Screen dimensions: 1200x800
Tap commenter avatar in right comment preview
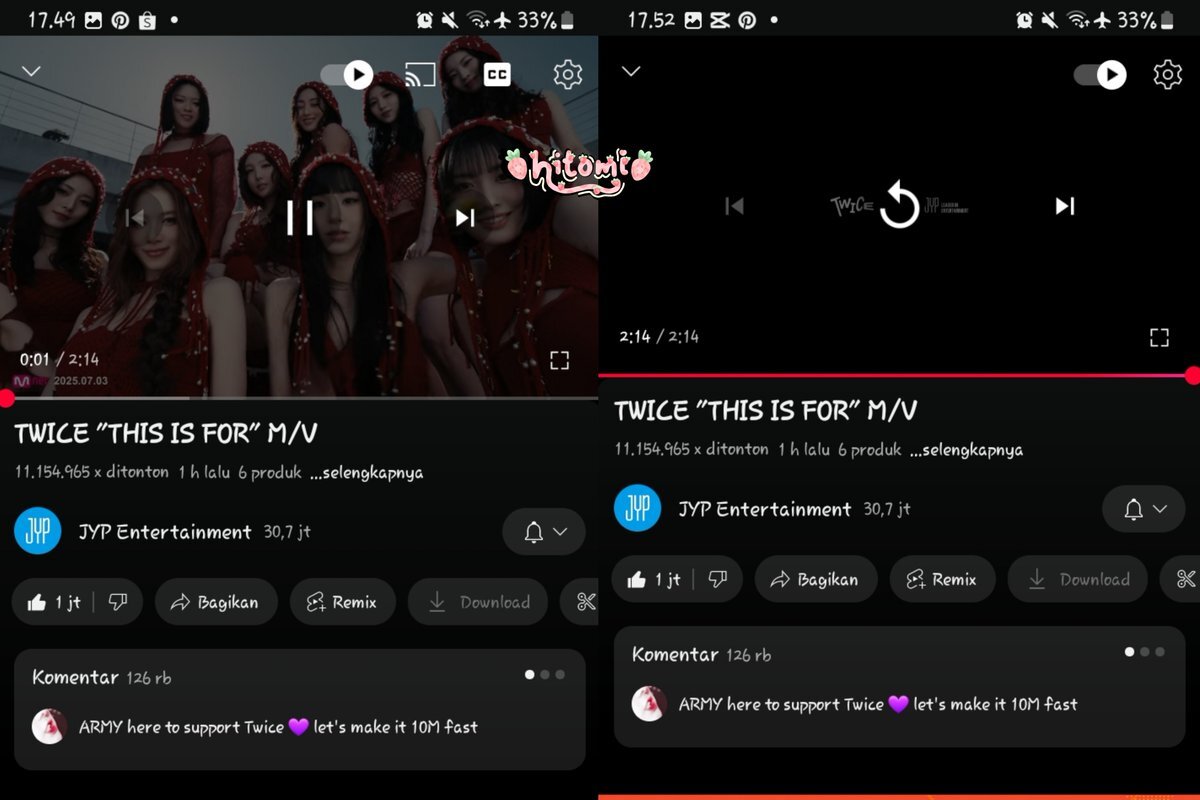[649, 704]
